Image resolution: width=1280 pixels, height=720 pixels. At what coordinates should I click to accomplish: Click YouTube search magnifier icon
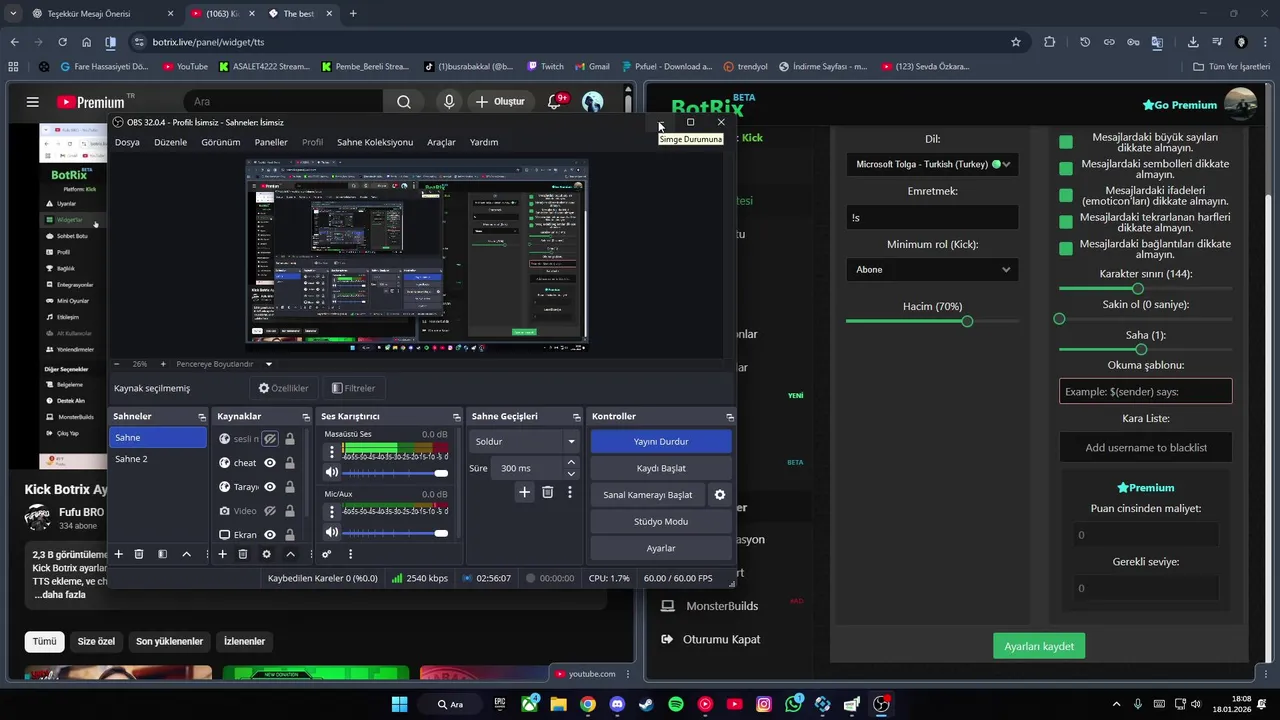coord(403,102)
